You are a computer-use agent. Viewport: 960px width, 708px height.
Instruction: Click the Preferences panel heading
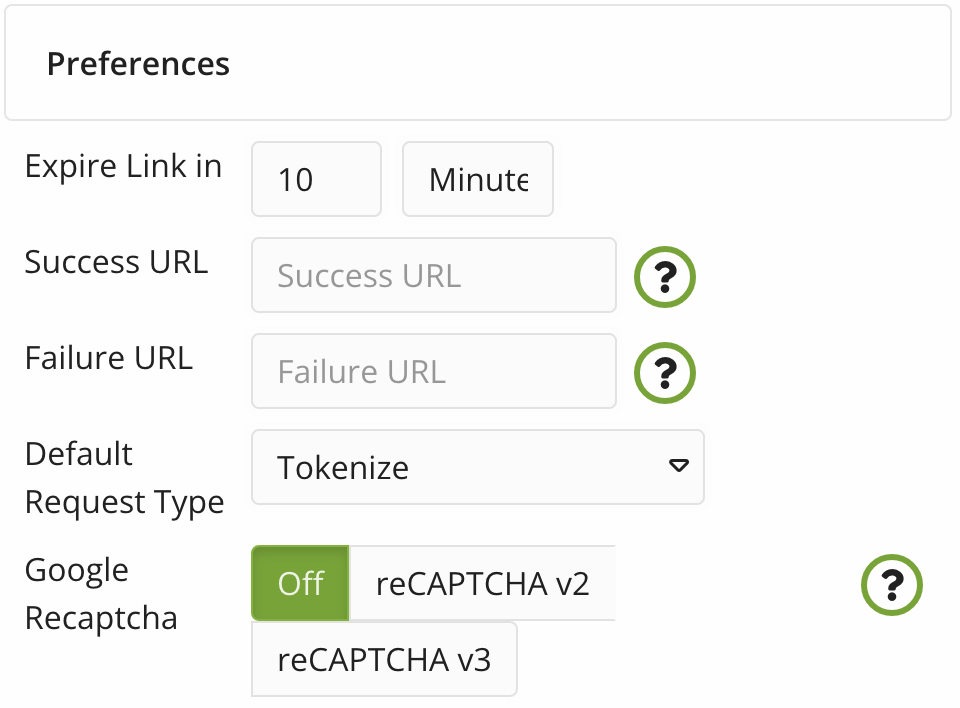click(139, 64)
